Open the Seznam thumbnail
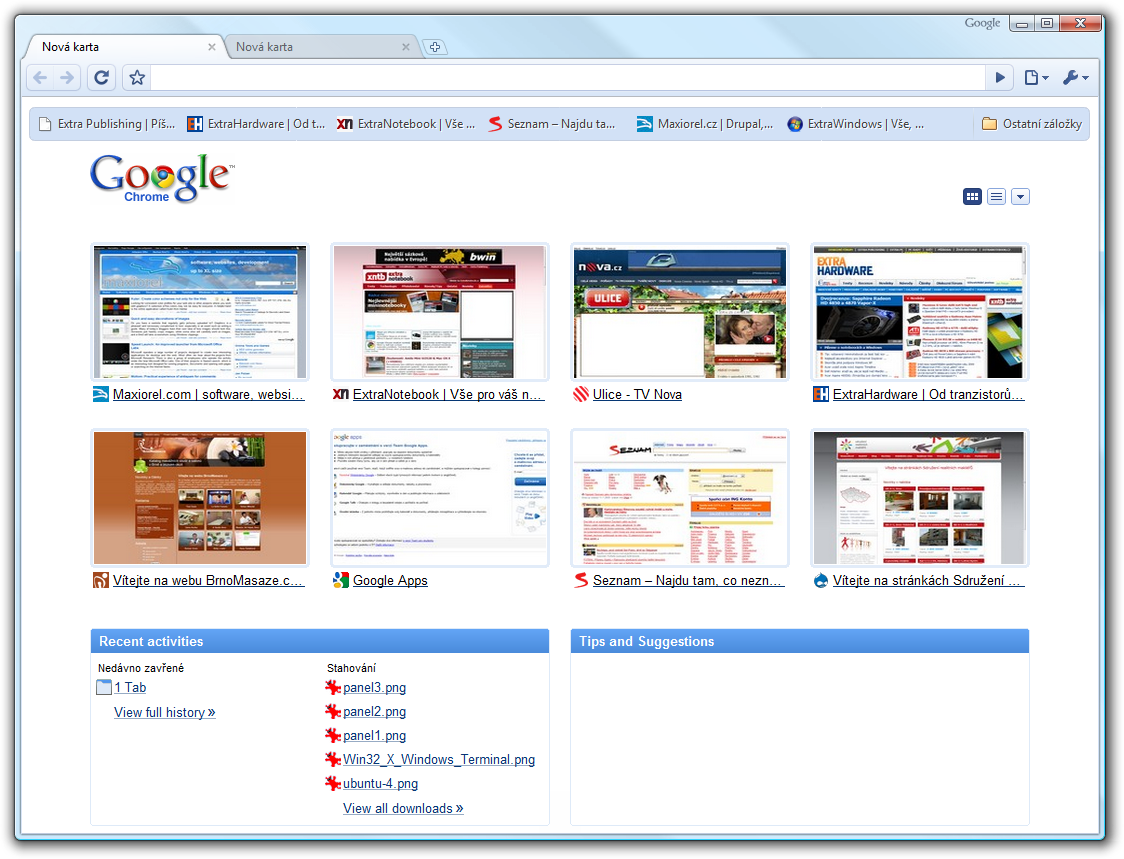The height and width of the screenshot is (859, 1124). 680,498
